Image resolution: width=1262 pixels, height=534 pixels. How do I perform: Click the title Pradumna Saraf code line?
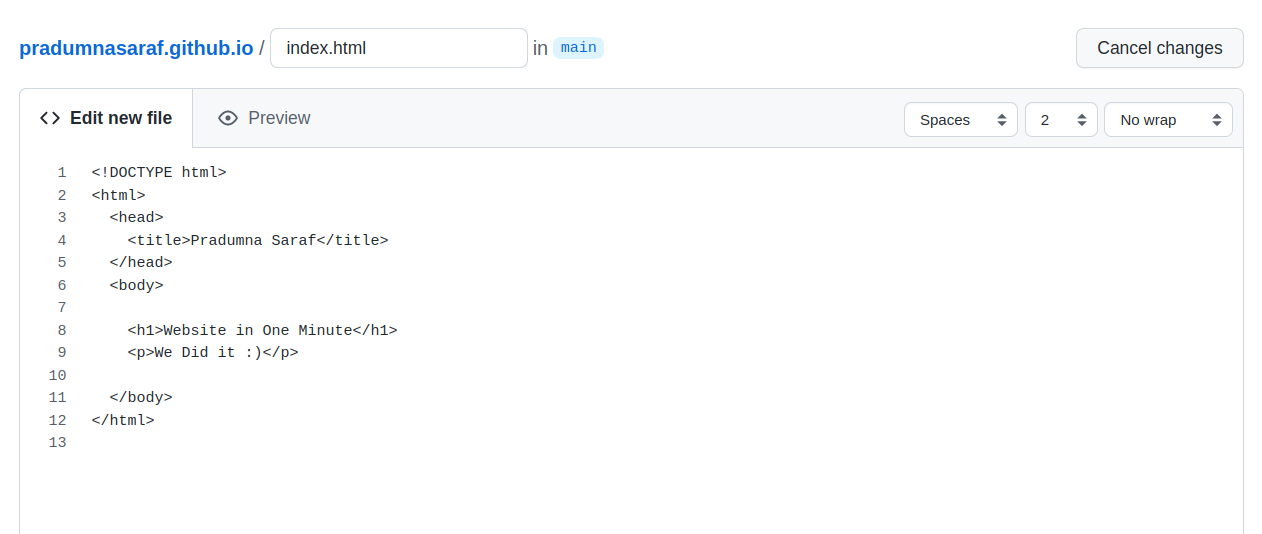(258, 240)
